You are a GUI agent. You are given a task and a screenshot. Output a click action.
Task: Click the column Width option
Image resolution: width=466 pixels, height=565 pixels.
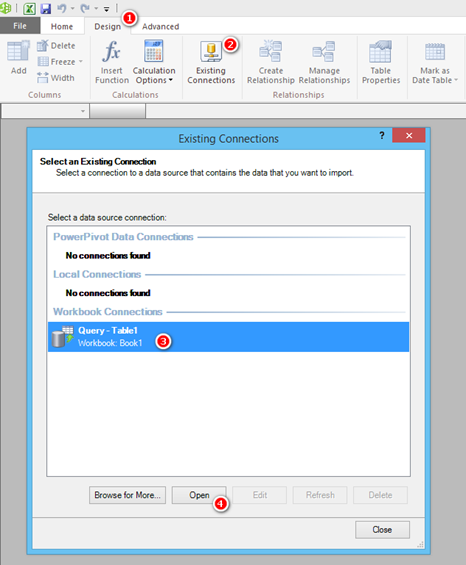56,78
